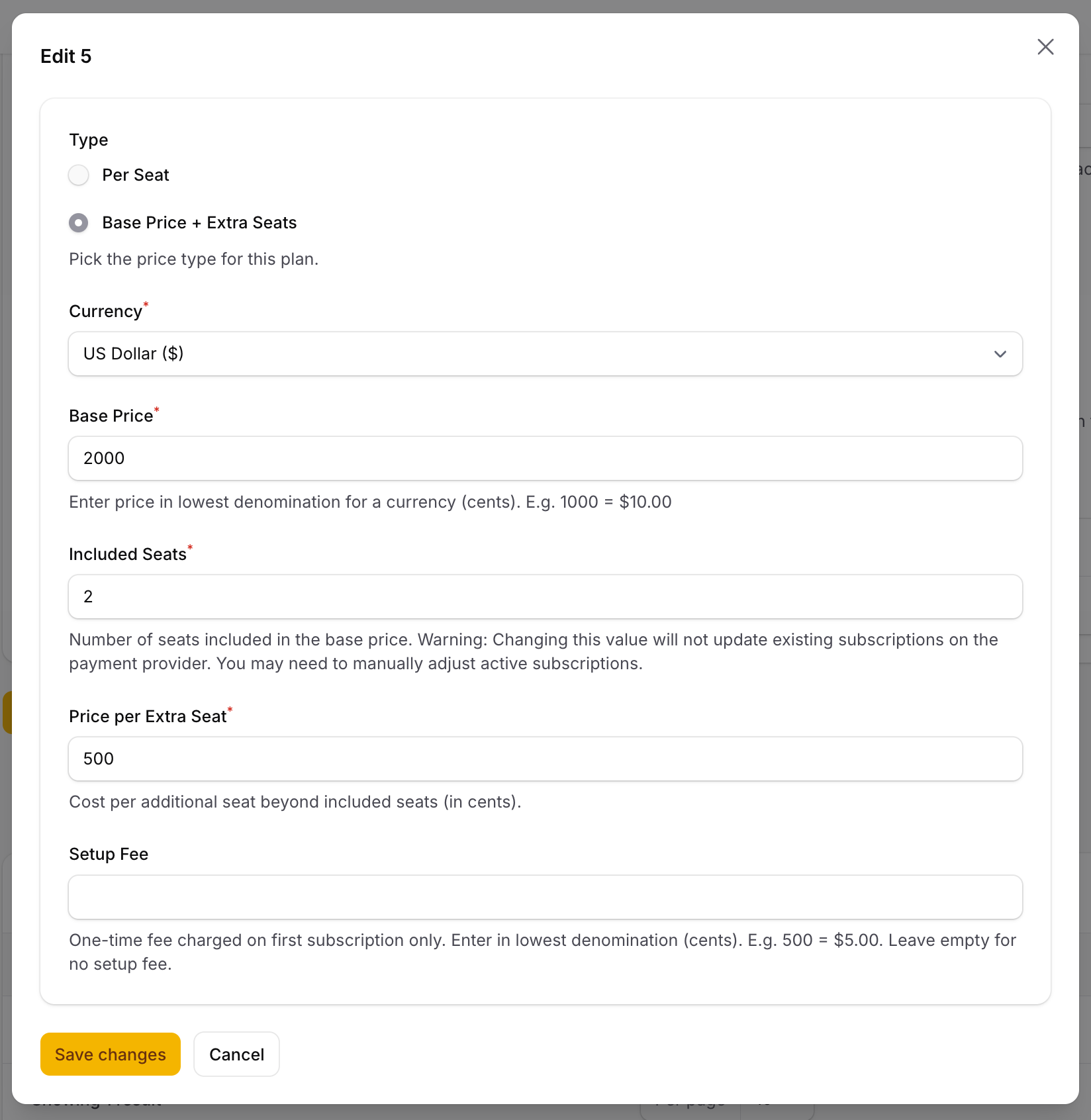The width and height of the screenshot is (1091, 1120).
Task: Click the Currency field label
Action: click(105, 312)
